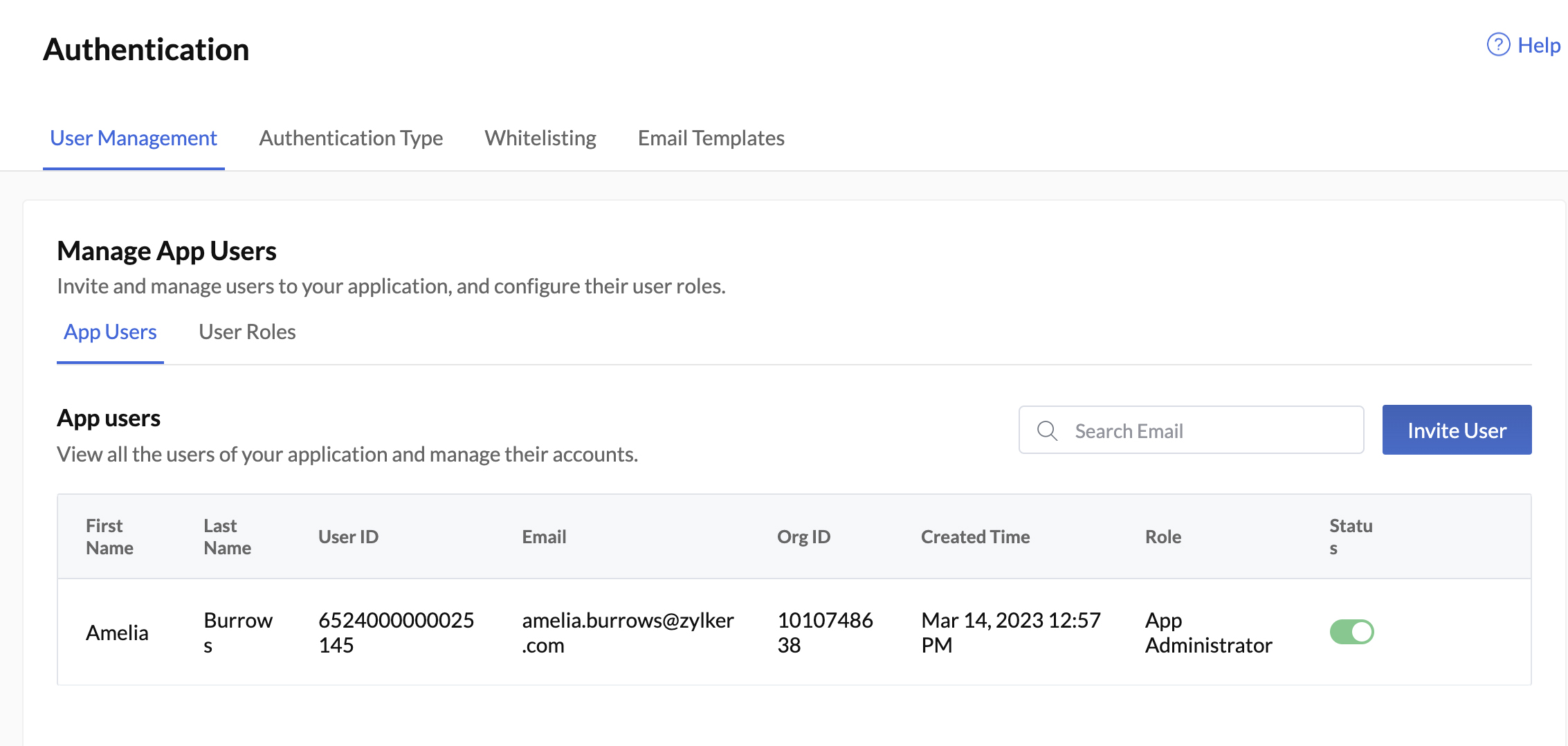Click the Org ID column header
The image size is (1568, 746).
pyautogui.click(x=804, y=536)
